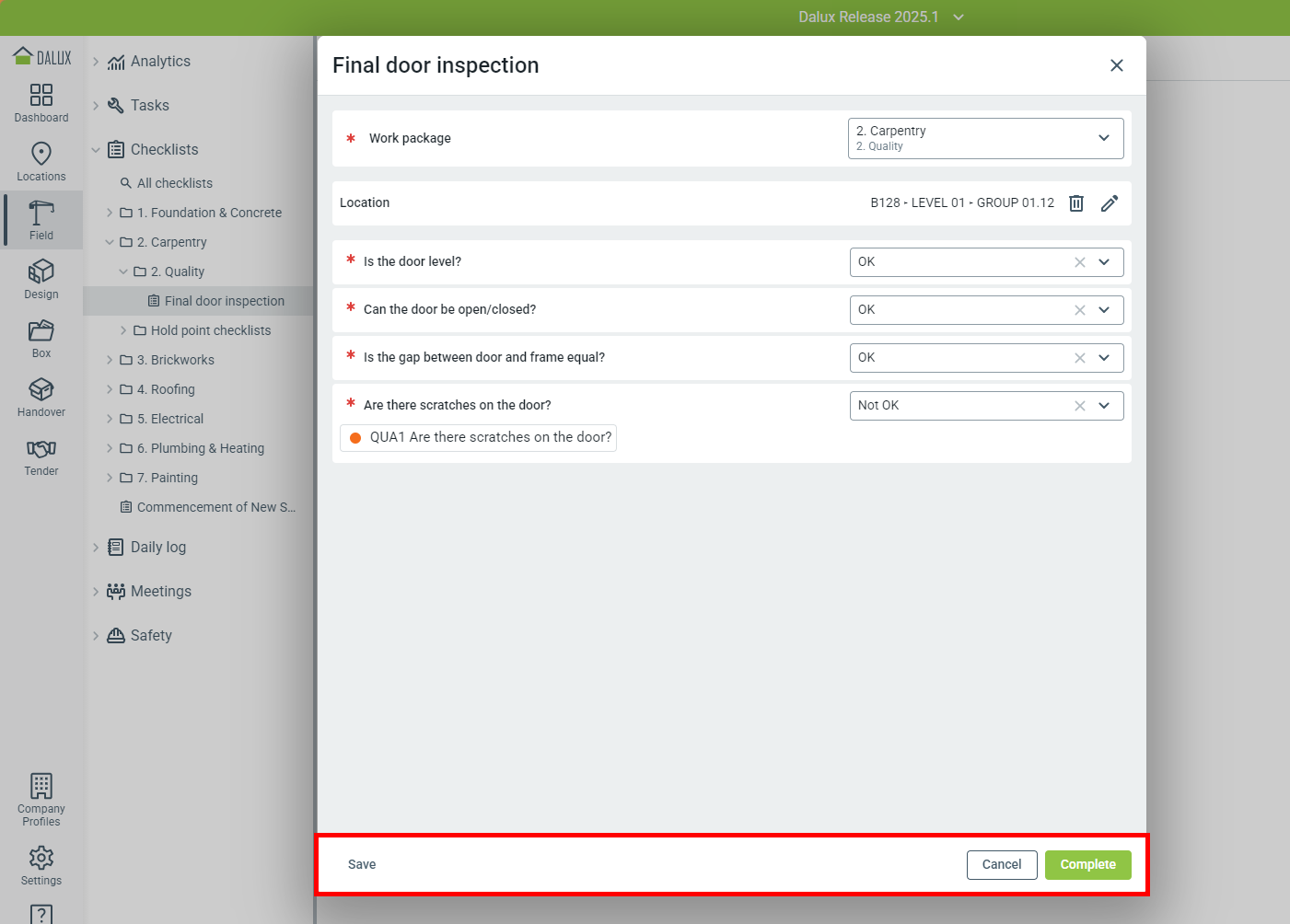The height and width of the screenshot is (924, 1290).
Task: Collapse the Checklists section
Action: (96, 150)
